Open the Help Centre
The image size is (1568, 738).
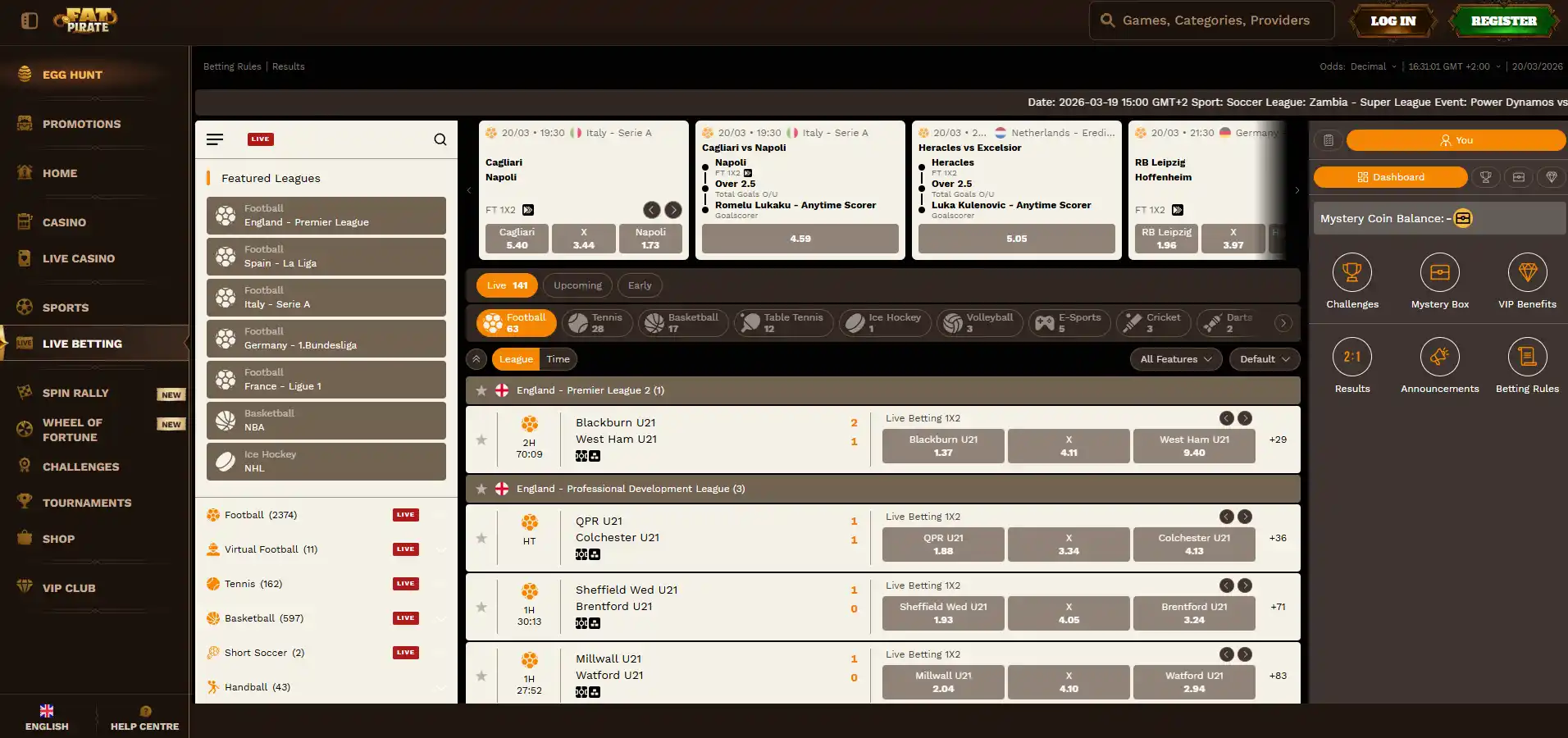(x=145, y=717)
